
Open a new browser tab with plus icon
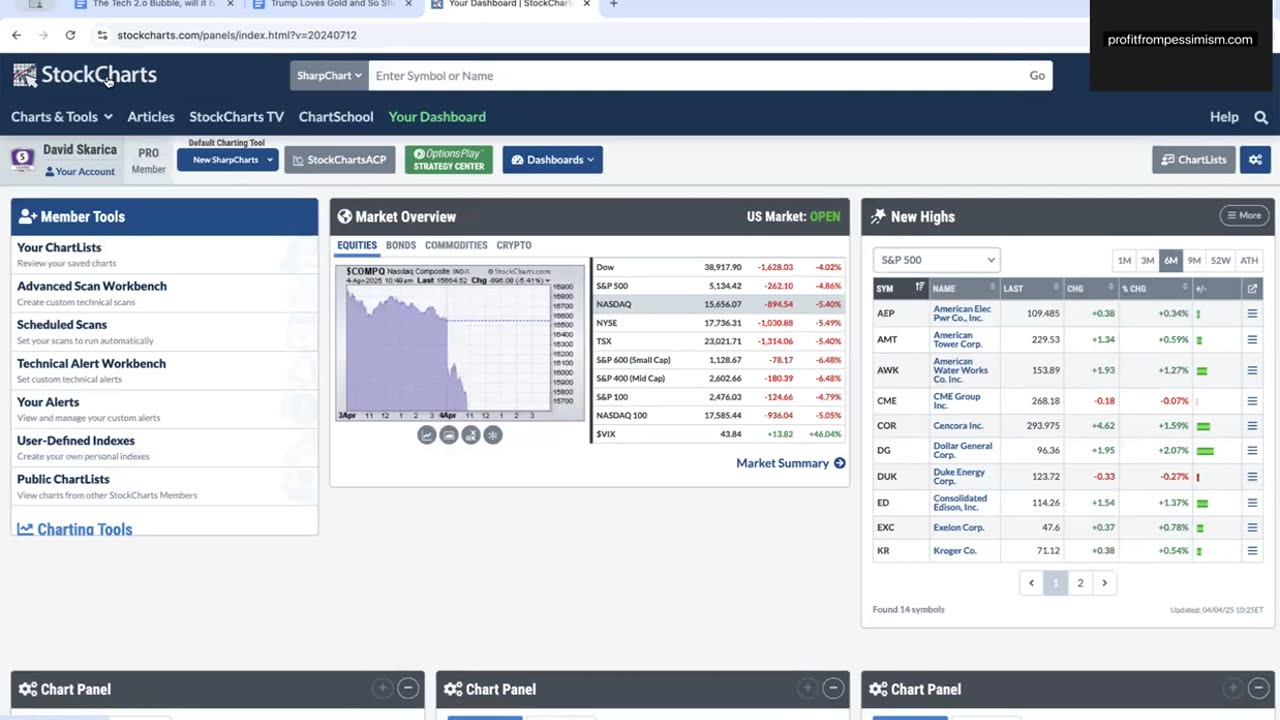tap(614, 4)
